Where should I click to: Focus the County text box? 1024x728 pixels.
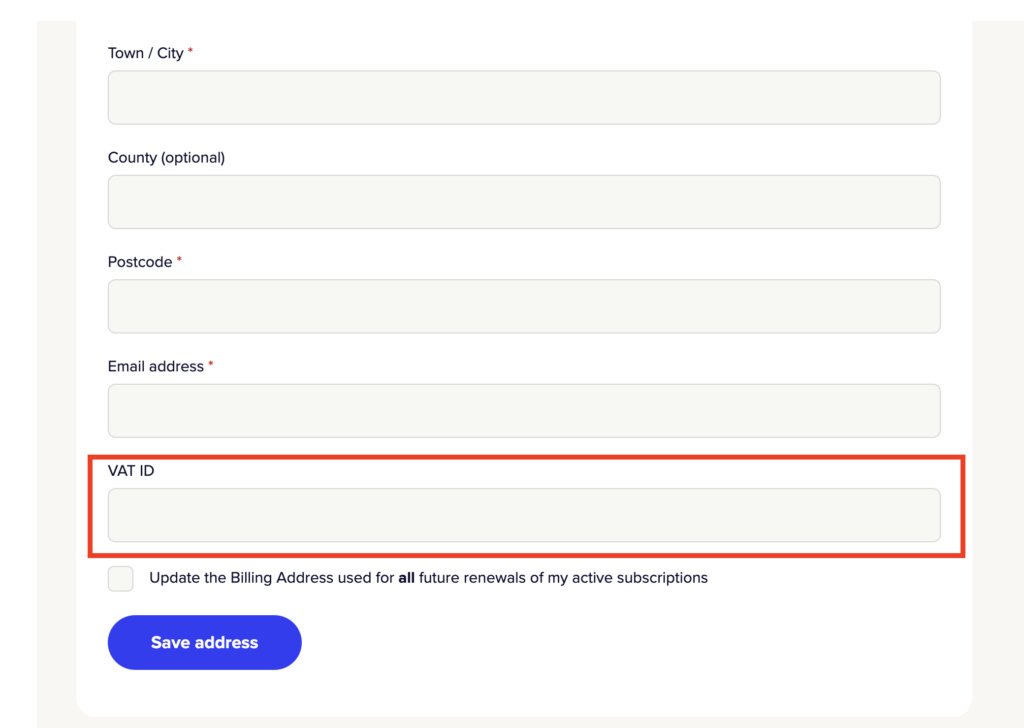click(524, 202)
